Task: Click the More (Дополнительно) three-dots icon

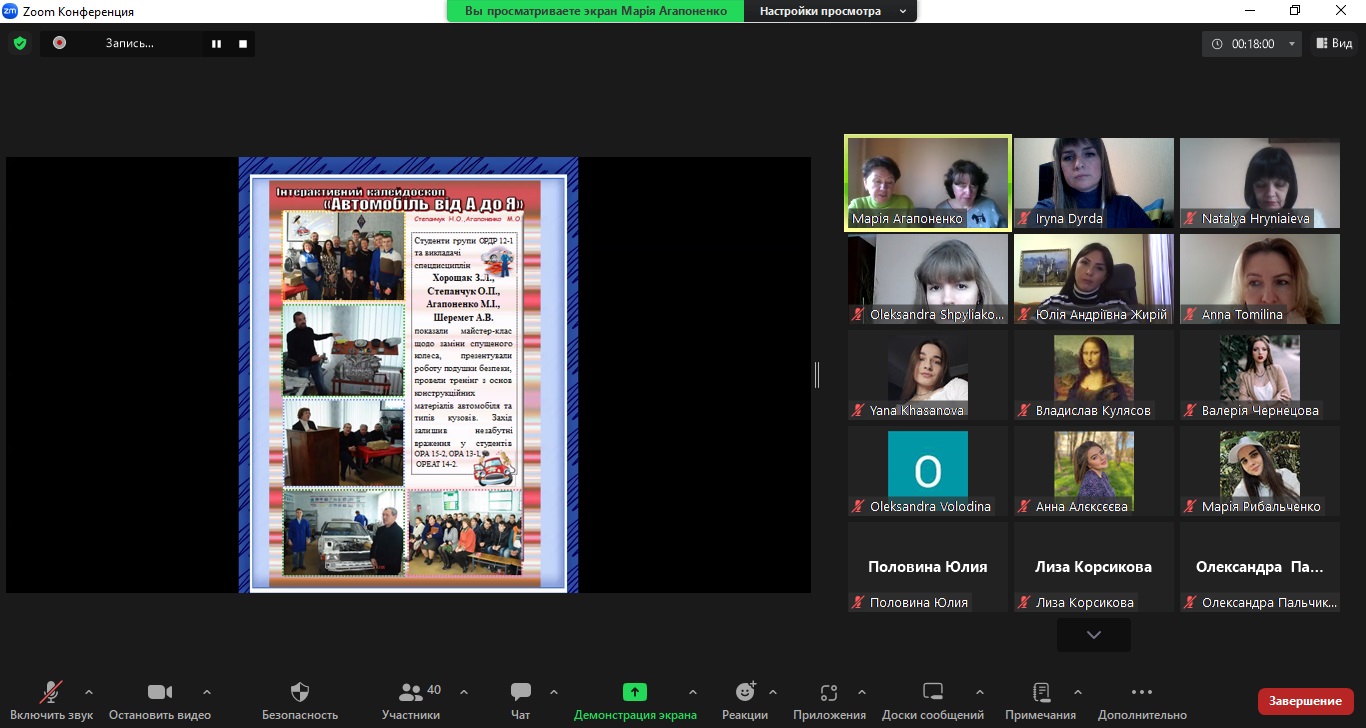Action: click(x=1142, y=692)
